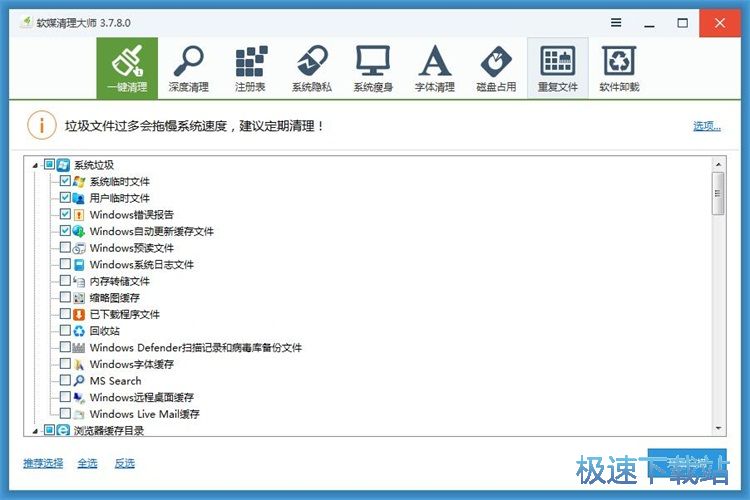Click the 用户临时文件 user icon
Image resolution: width=750 pixels, height=500 pixels.
(79, 198)
